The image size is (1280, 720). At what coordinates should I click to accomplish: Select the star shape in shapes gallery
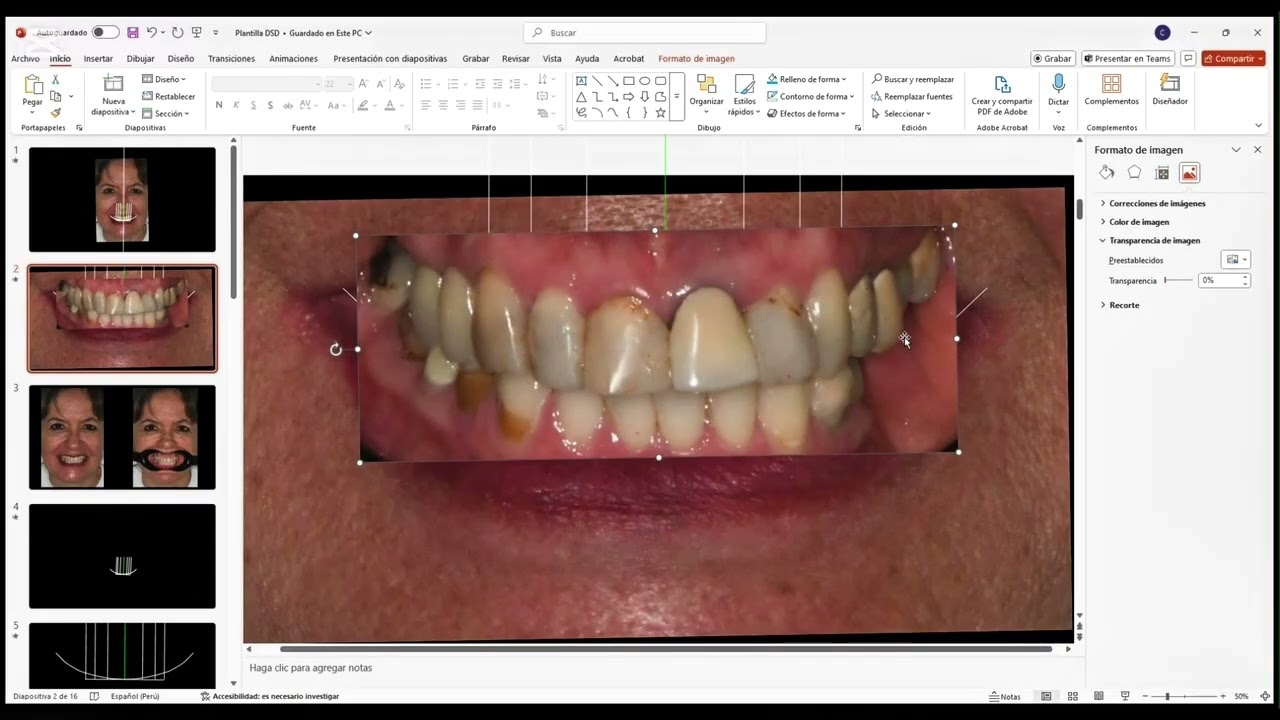point(660,113)
